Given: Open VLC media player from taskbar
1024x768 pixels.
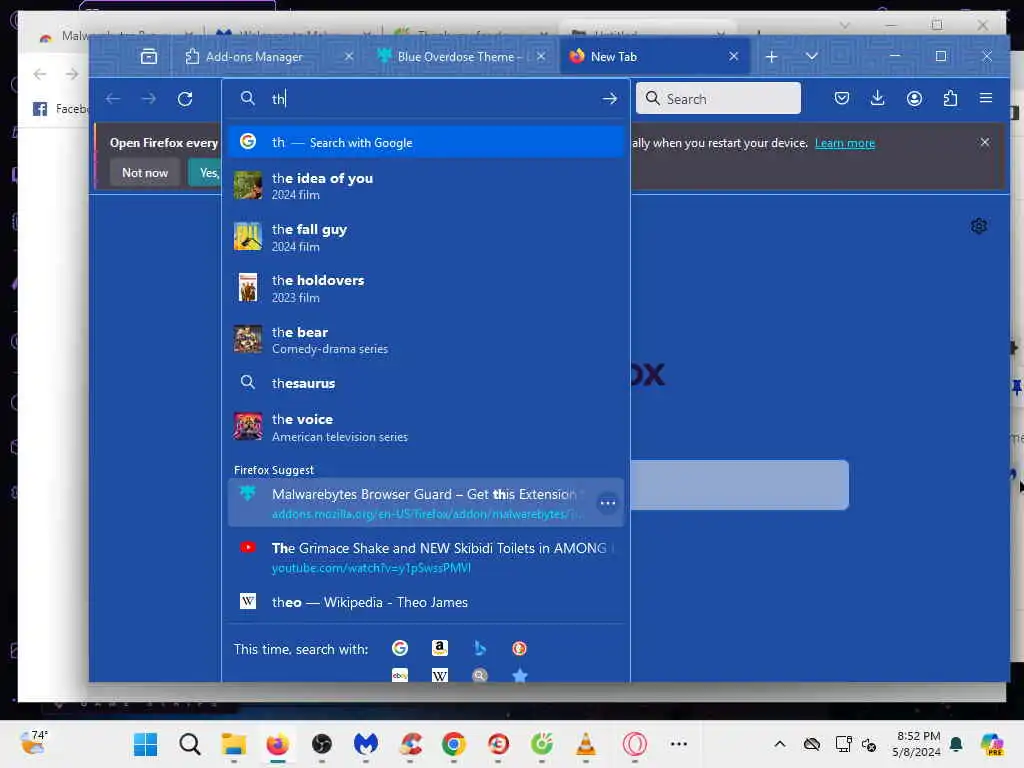Looking at the screenshot, I should pyautogui.click(x=586, y=744).
